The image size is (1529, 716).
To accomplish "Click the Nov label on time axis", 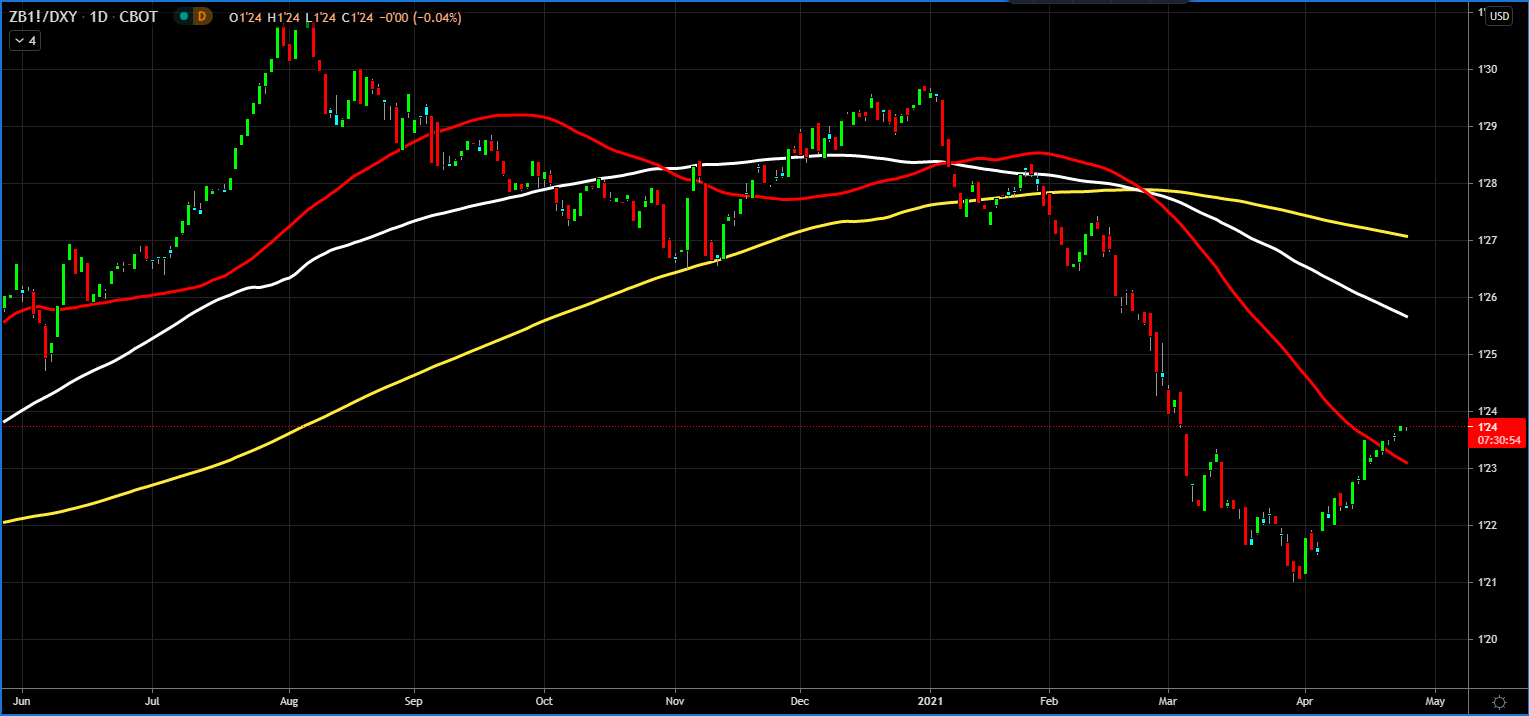I will (675, 701).
